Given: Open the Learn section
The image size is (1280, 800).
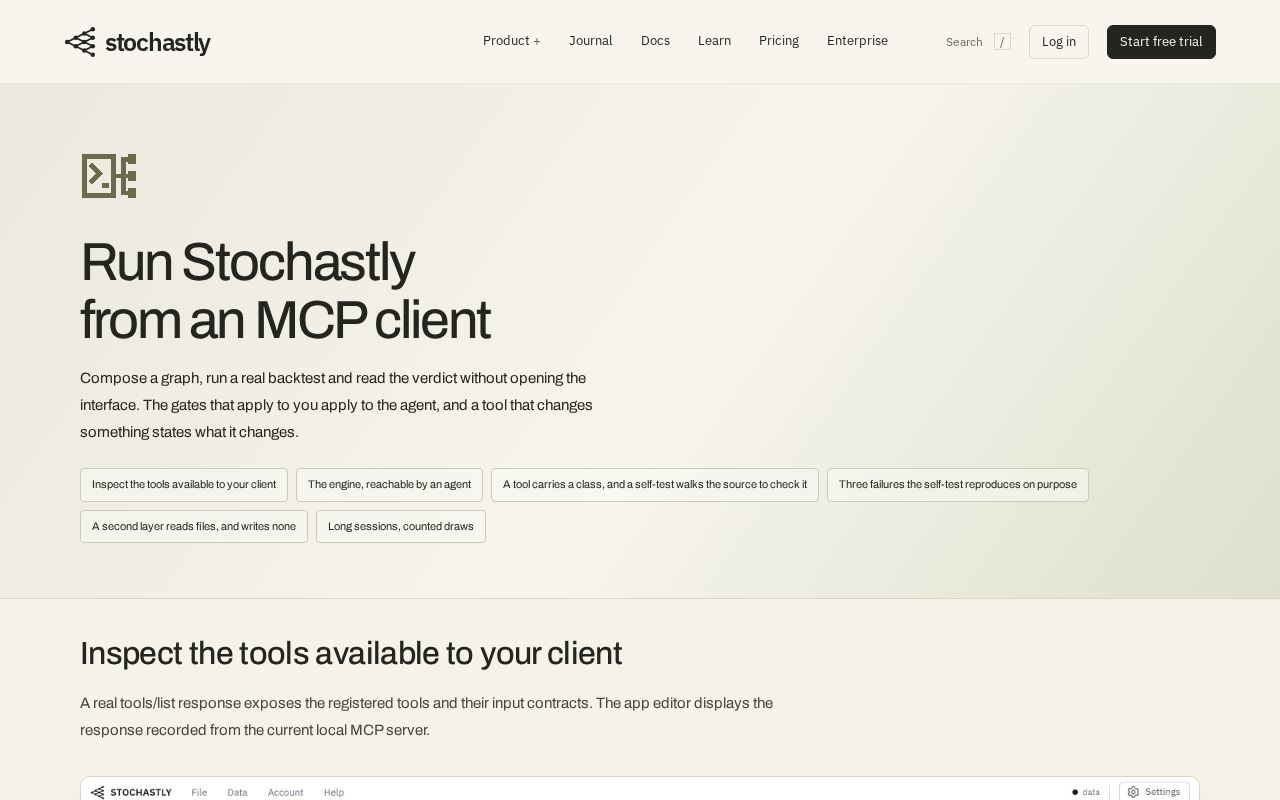Looking at the screenshot, I should (714, 41).
